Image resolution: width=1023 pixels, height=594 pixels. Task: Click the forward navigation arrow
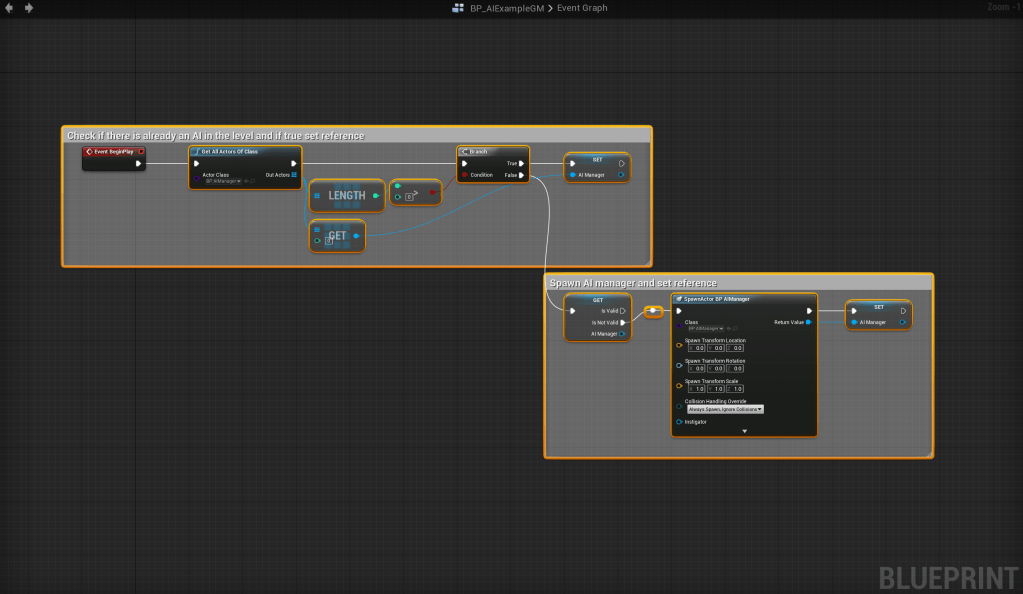[28, 8]
